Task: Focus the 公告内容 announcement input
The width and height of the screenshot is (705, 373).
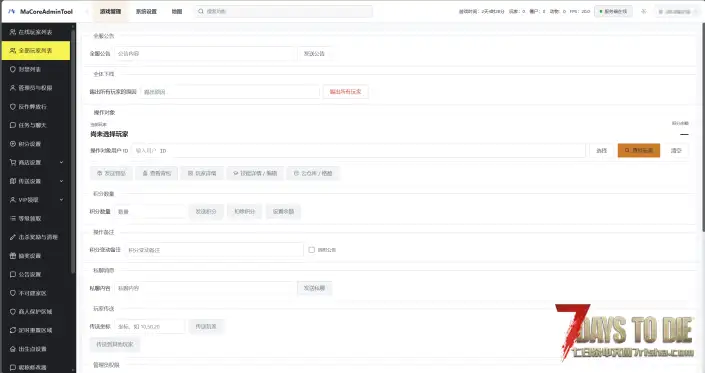Action: click(x=205, y=53)
